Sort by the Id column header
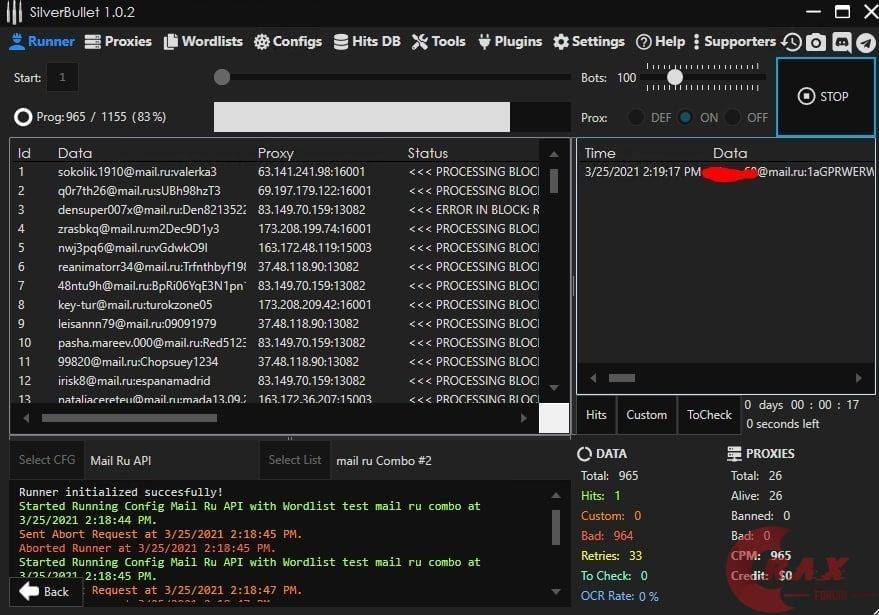This screenshot has width=879, height=615. (x=24, y=153)
